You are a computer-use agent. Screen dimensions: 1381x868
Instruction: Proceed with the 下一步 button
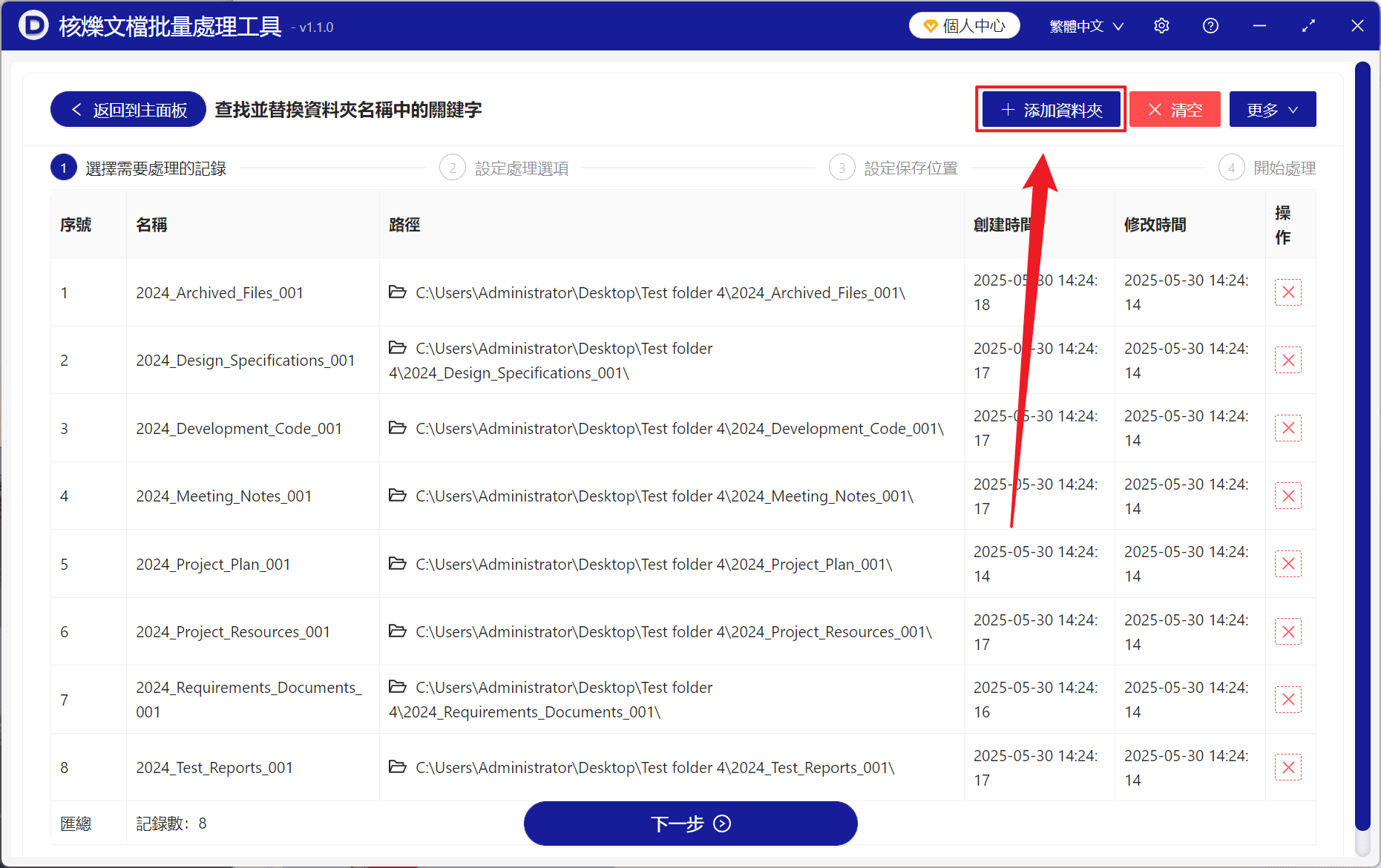pos(690,823)
